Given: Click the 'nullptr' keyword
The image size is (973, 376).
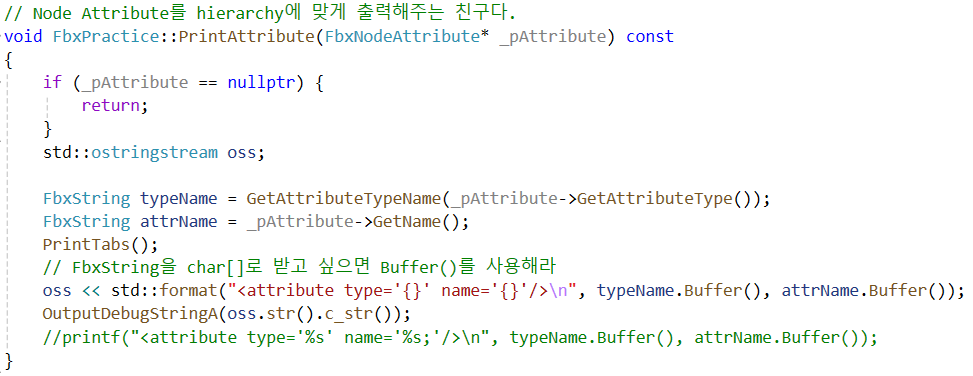Looking at the screenshot, I should pos(261,83).
